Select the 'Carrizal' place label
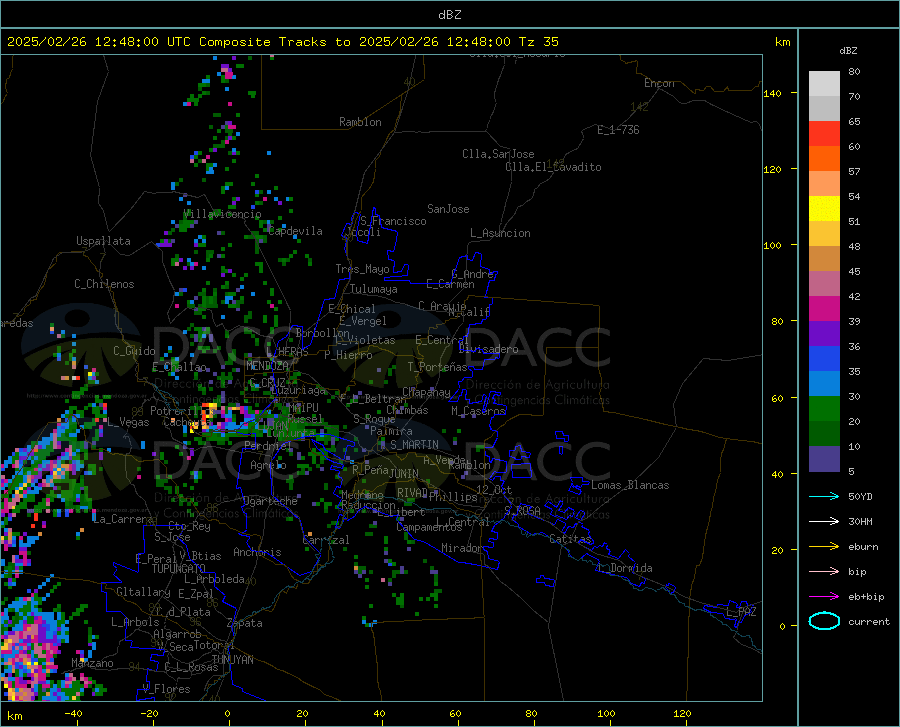Image resolution: width=900 pixels, height=727 pixels. [326, 540]
